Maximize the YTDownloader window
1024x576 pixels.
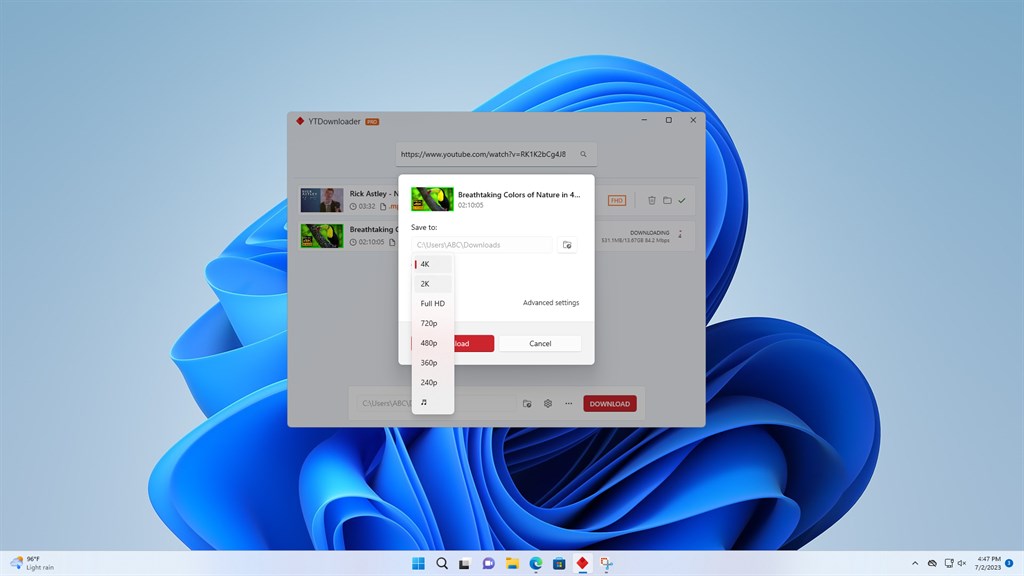669,120
